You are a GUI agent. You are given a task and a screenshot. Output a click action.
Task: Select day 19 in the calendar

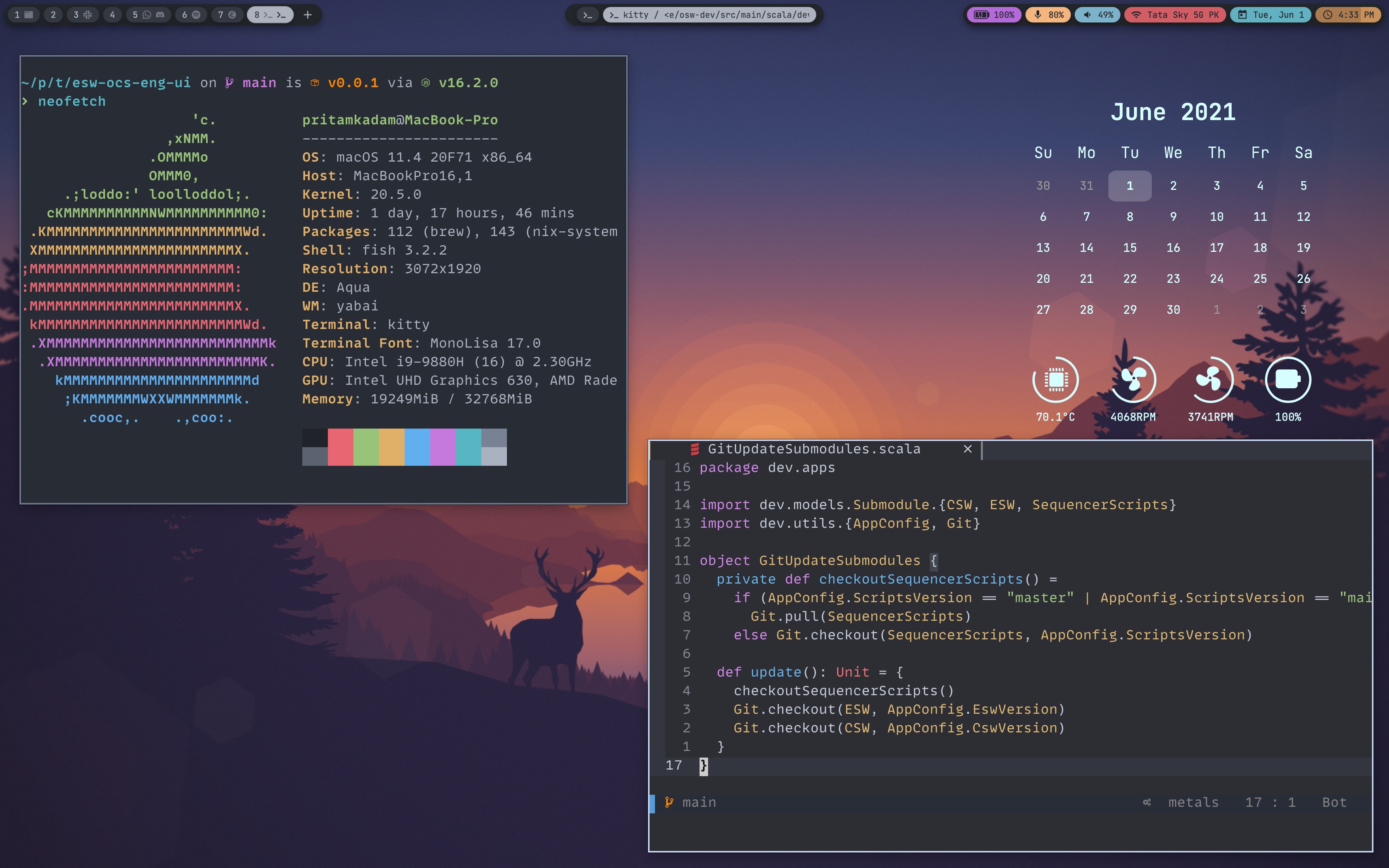point(1303,248)
